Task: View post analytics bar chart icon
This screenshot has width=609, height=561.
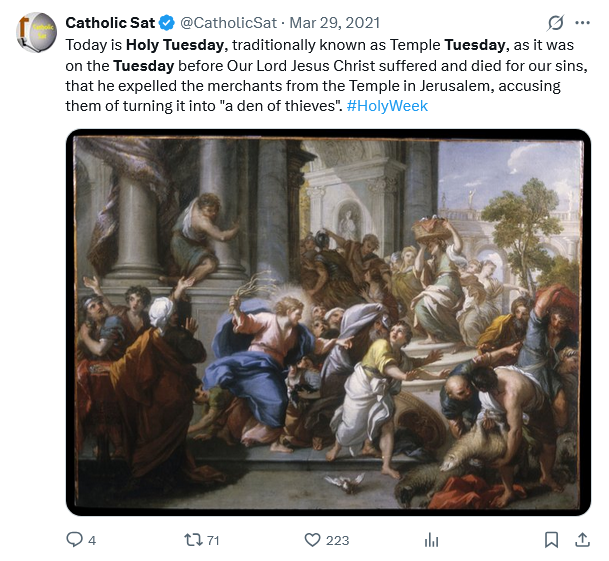Action: 432,540
